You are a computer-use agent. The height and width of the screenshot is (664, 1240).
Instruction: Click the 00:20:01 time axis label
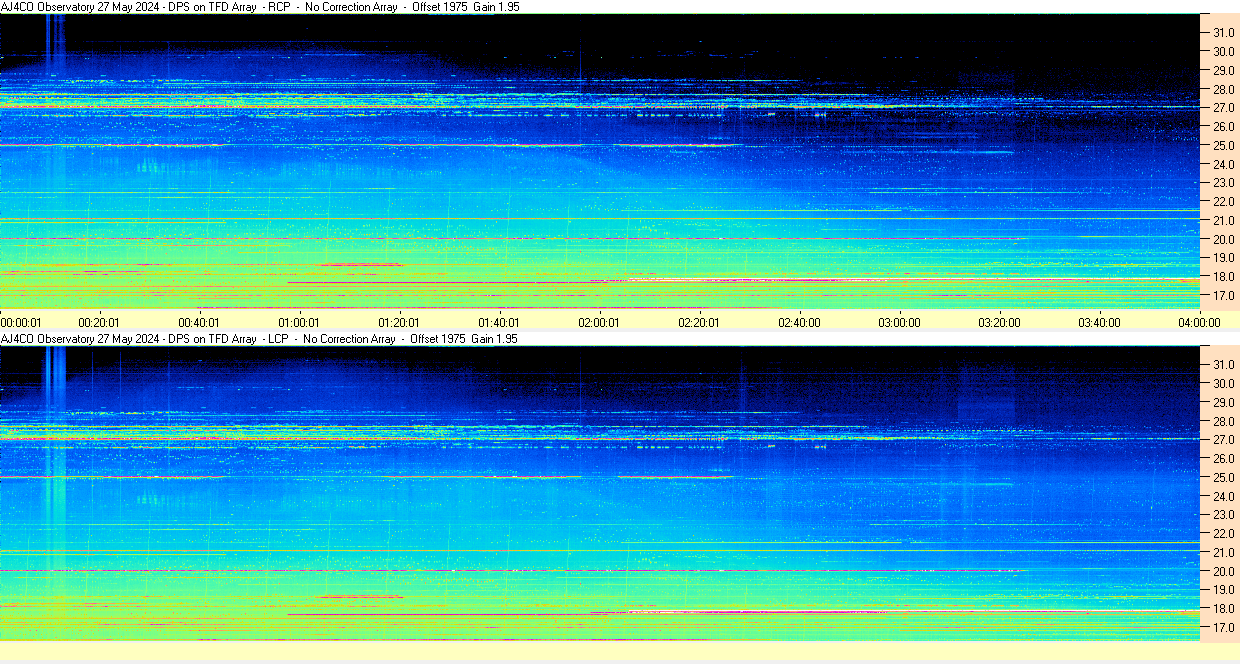[99, 322]
